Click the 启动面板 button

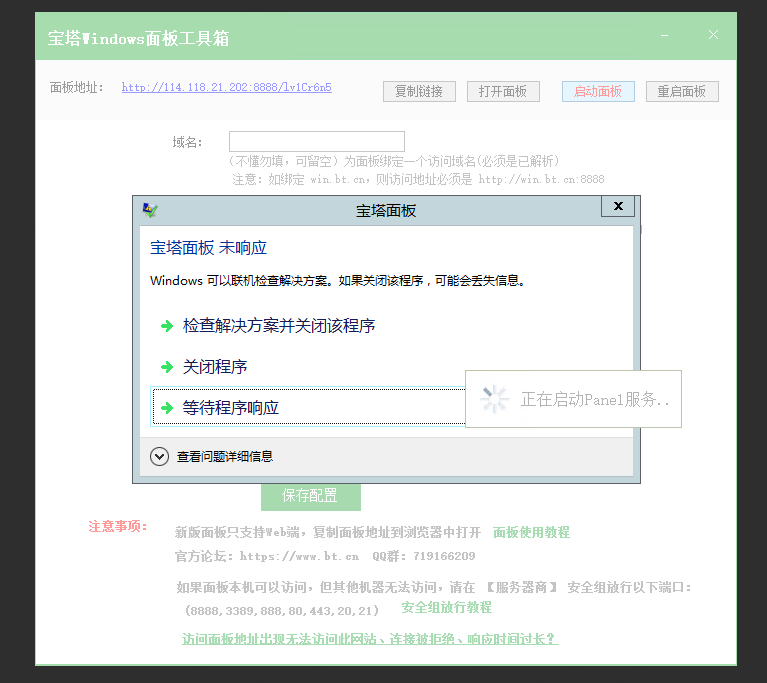598,91
